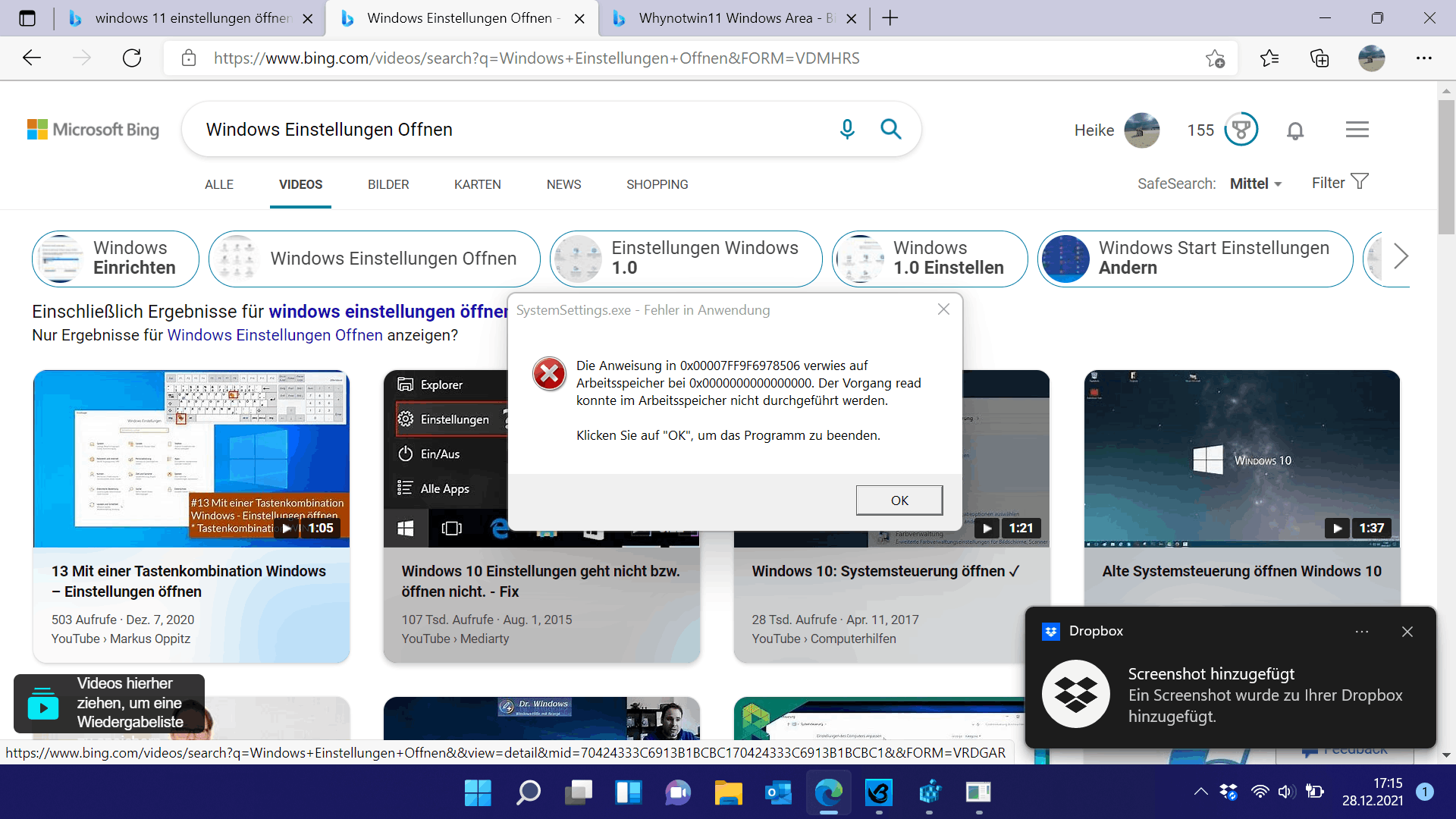Open clock and date 17:15
Screen dimensions: 1456x819
pos(1373,792)
